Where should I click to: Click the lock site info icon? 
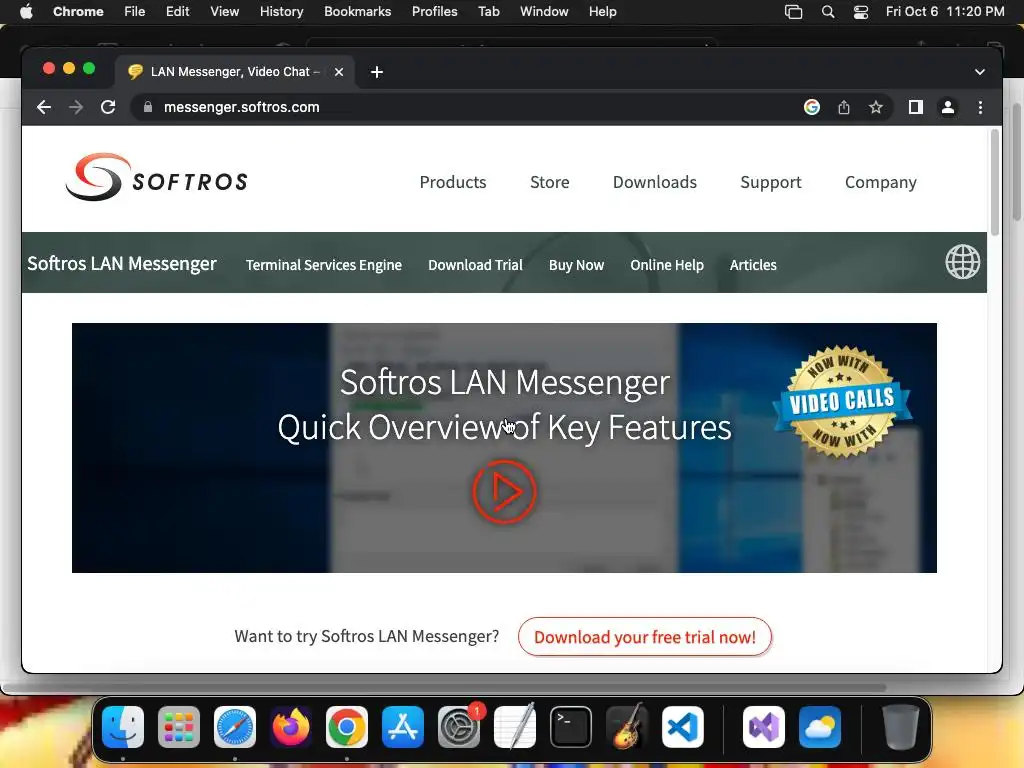pyautogui.click(x=148, y=107)
